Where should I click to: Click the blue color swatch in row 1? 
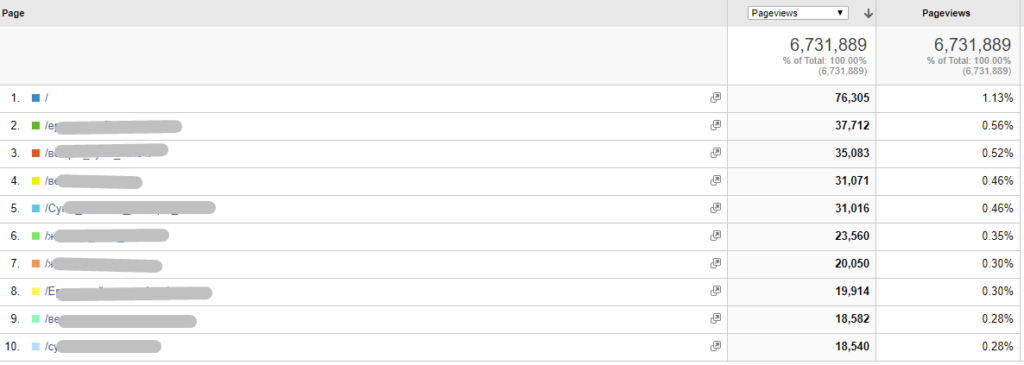click(x=36, y=98)
